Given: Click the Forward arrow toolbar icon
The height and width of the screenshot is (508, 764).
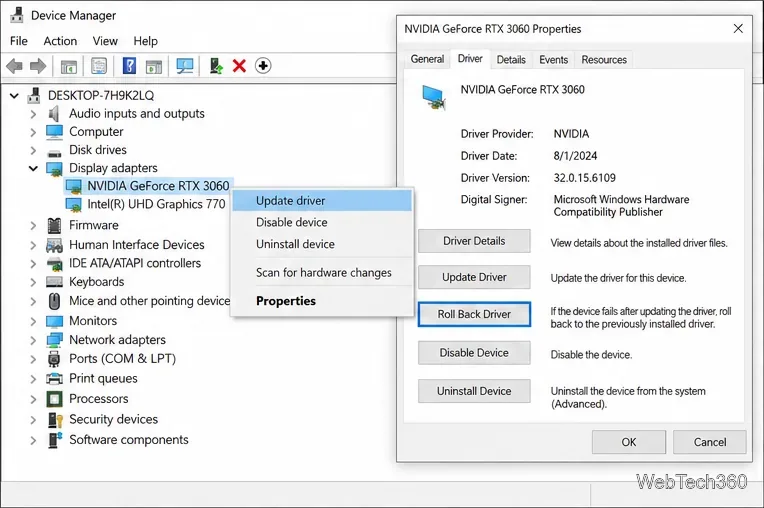Looking at the screenshot, I should pyautogui.click(x=38, y=66).
